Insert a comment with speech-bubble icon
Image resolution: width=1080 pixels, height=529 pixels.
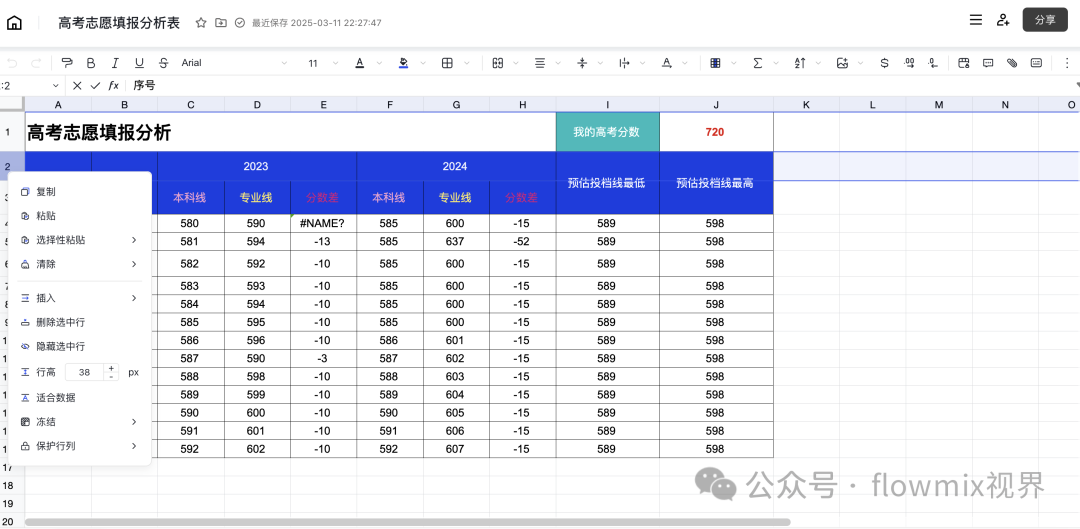pyautogui.click(x=988, y=63)
